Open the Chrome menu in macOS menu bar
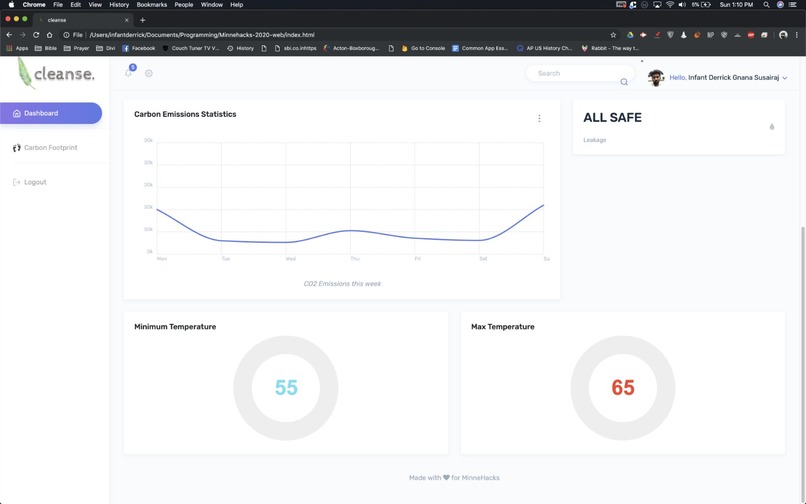This screenshot has width=806, height=504. tap(34, 5)
